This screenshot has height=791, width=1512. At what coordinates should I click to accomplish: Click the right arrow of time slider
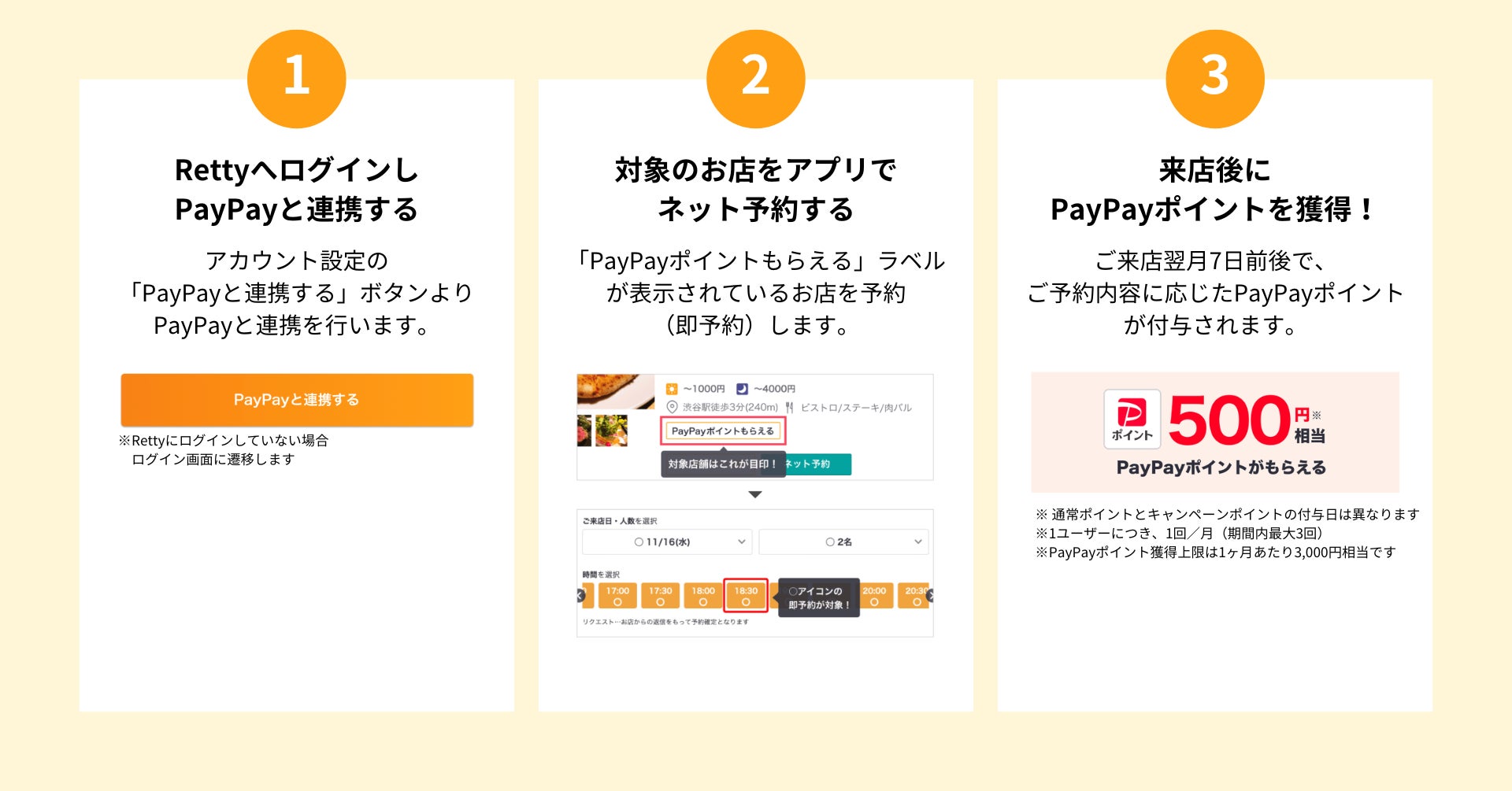tap(929, 596)
